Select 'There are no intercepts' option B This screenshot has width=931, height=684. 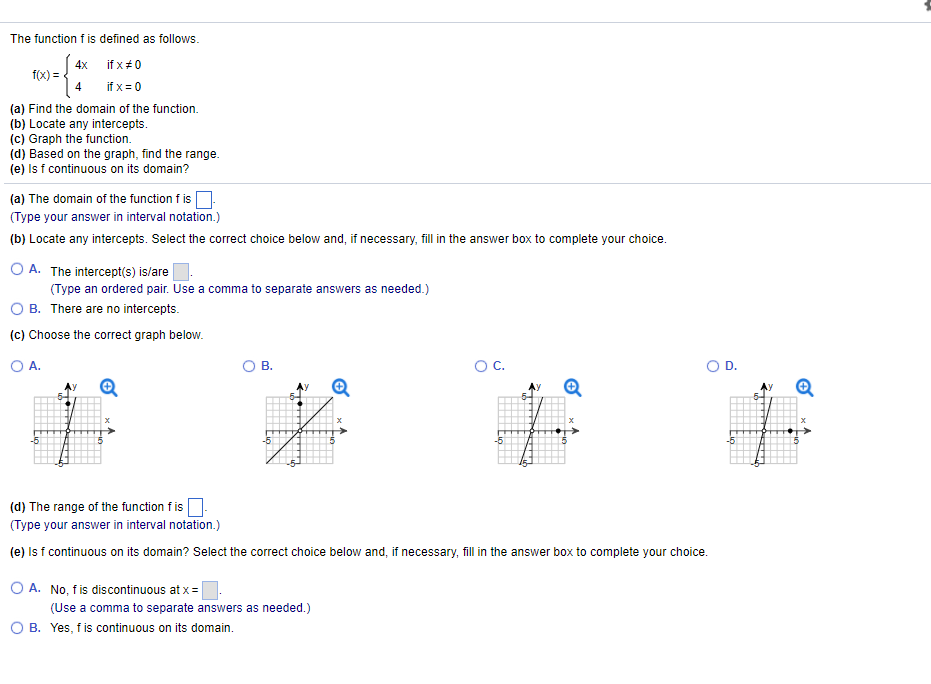(17, 308)
